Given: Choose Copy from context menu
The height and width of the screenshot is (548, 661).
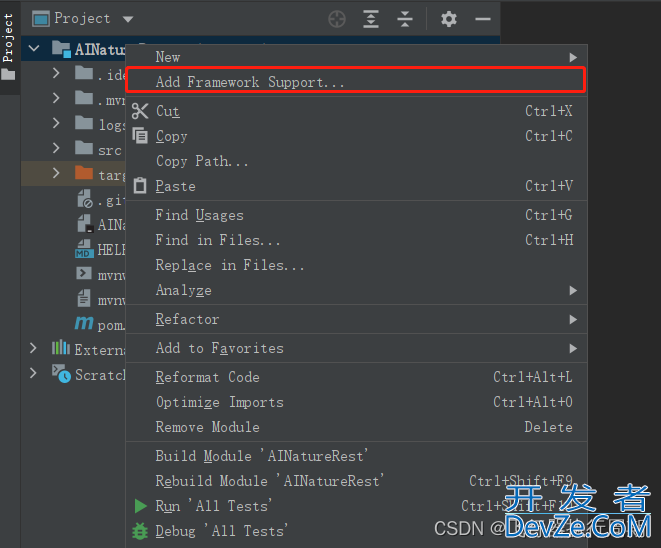Looking at the screenshot, I should point(356,136).
